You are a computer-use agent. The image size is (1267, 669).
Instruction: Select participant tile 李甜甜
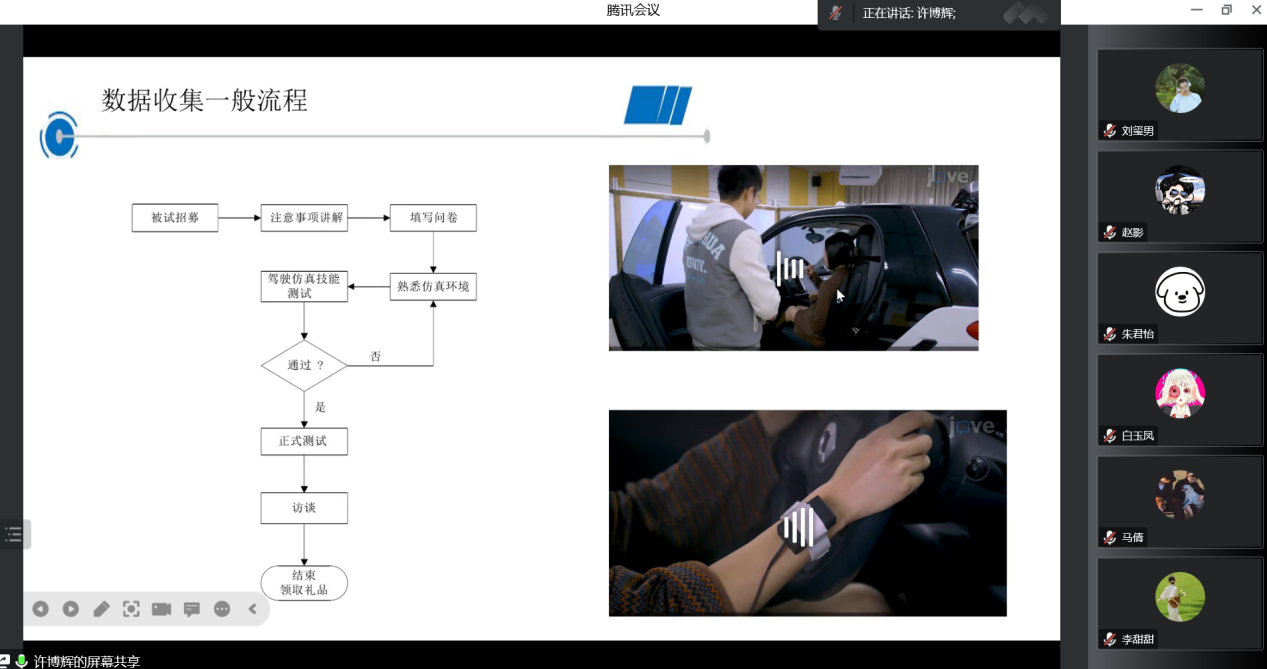1180,604
